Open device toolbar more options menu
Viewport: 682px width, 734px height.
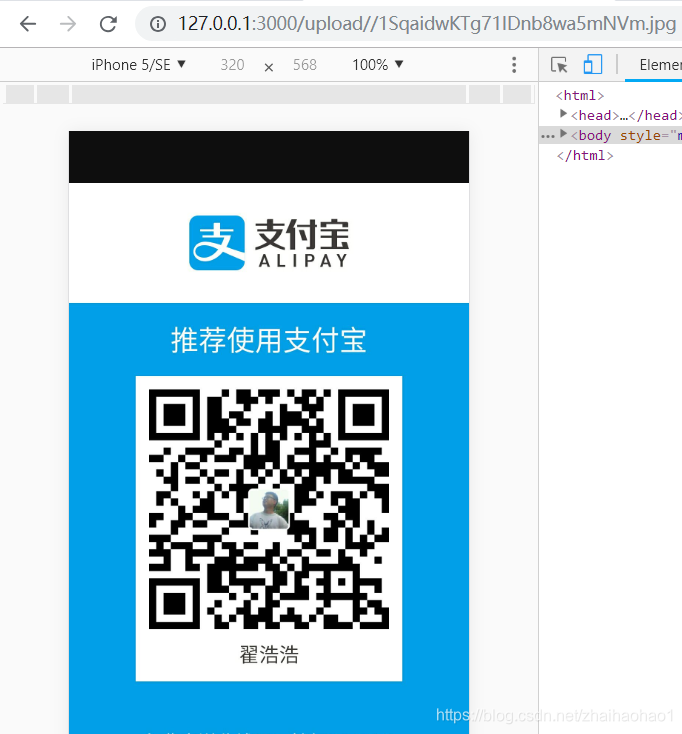tap(514, 65)
